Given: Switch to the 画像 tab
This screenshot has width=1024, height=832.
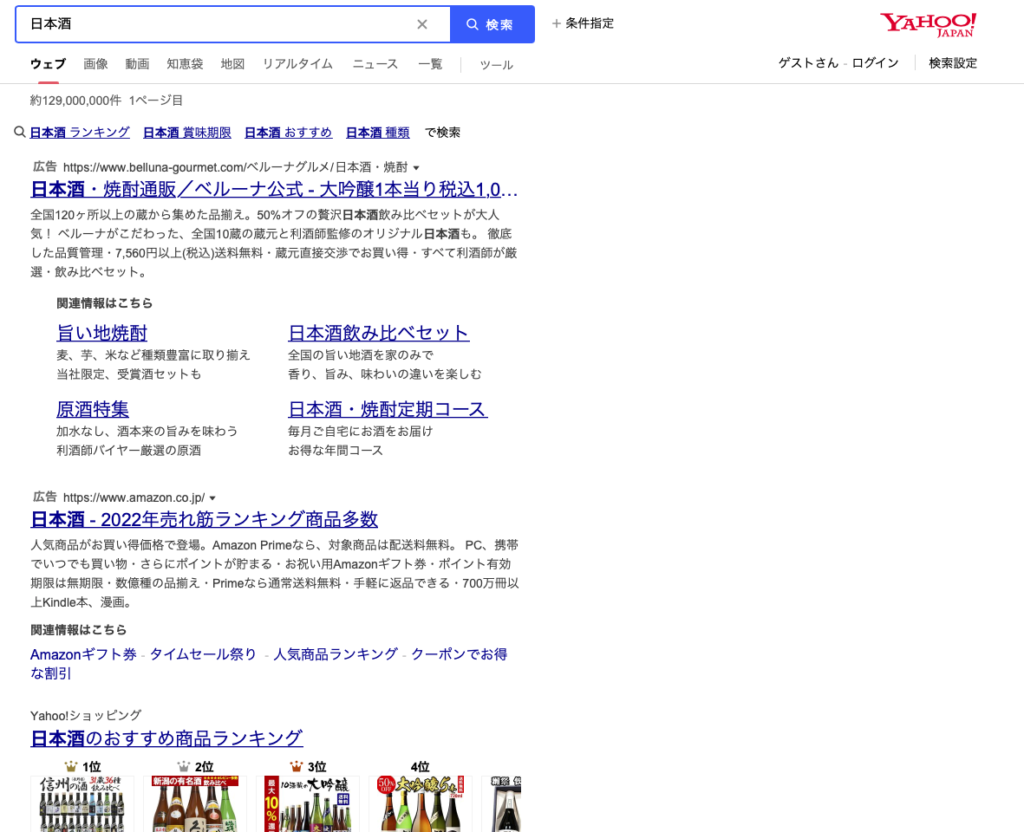Looking at the screenshot, I should click(x=95, y=64).
